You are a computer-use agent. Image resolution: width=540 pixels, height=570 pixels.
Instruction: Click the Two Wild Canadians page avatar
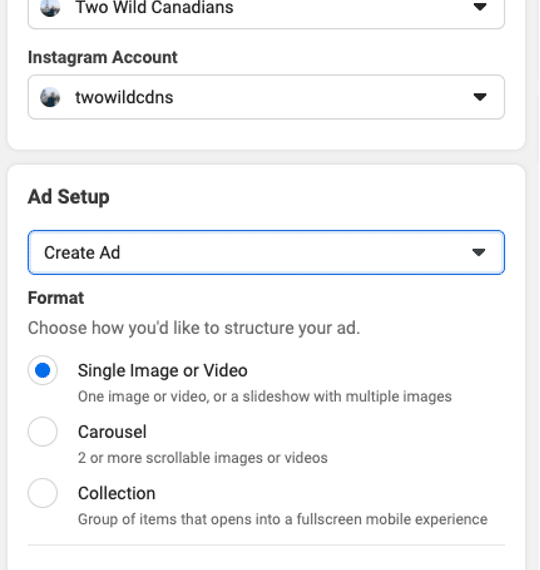[x=50, y=7]
